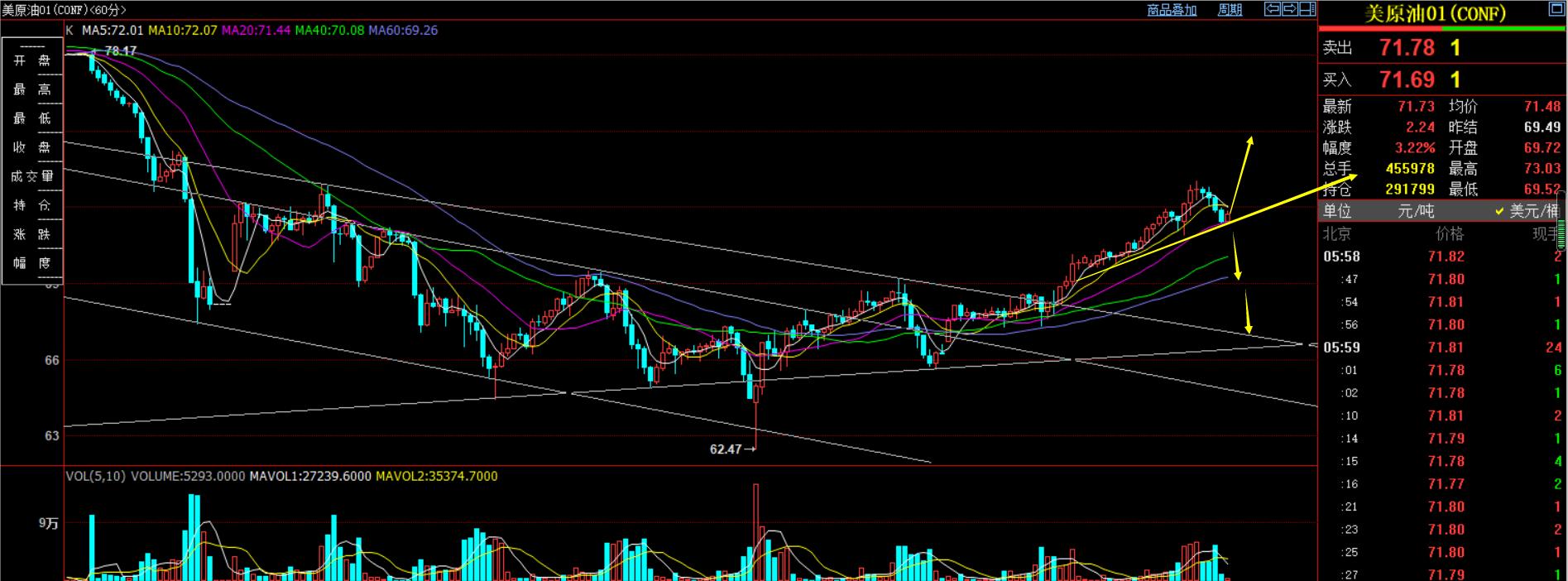
Task: Click the MAVOL1:27239.6000 label
Action: 310,476
